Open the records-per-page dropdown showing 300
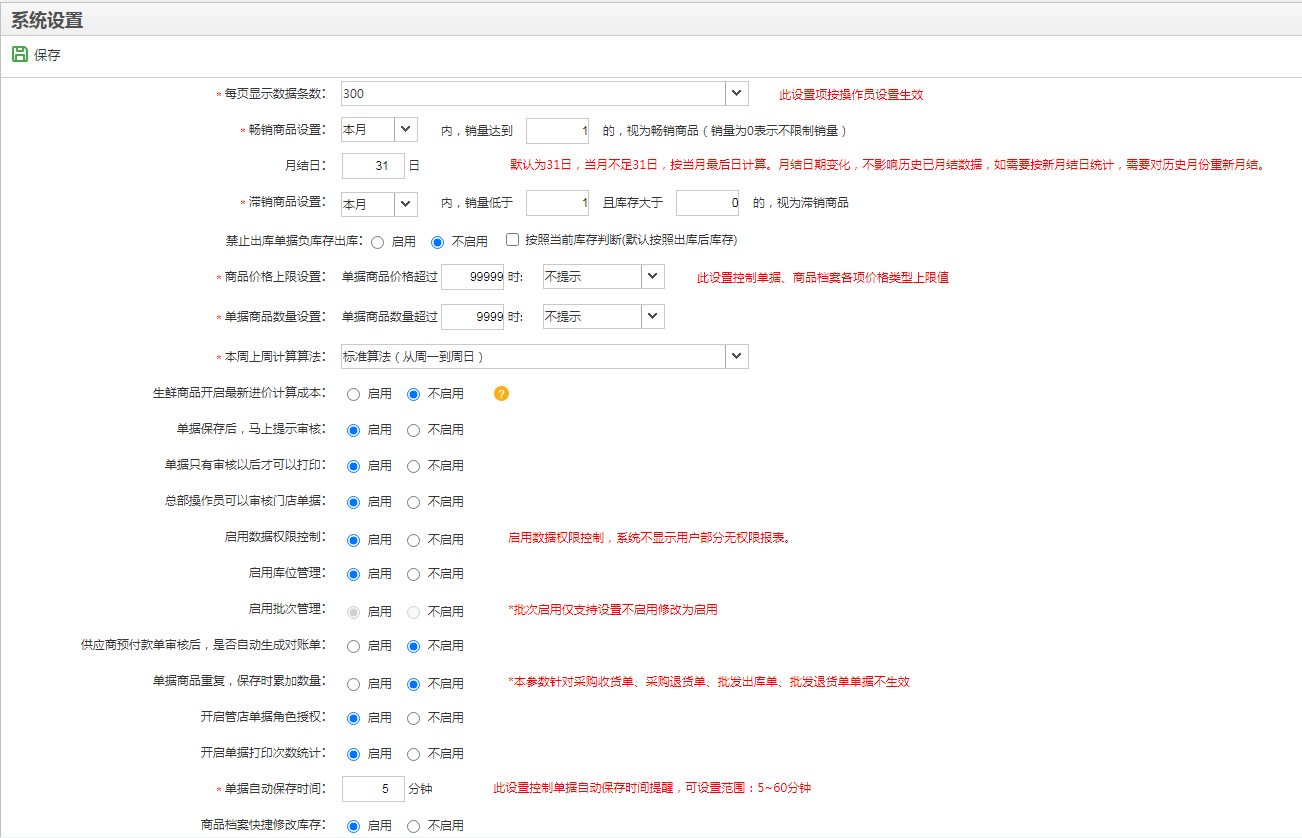 [x=737, y=93]
